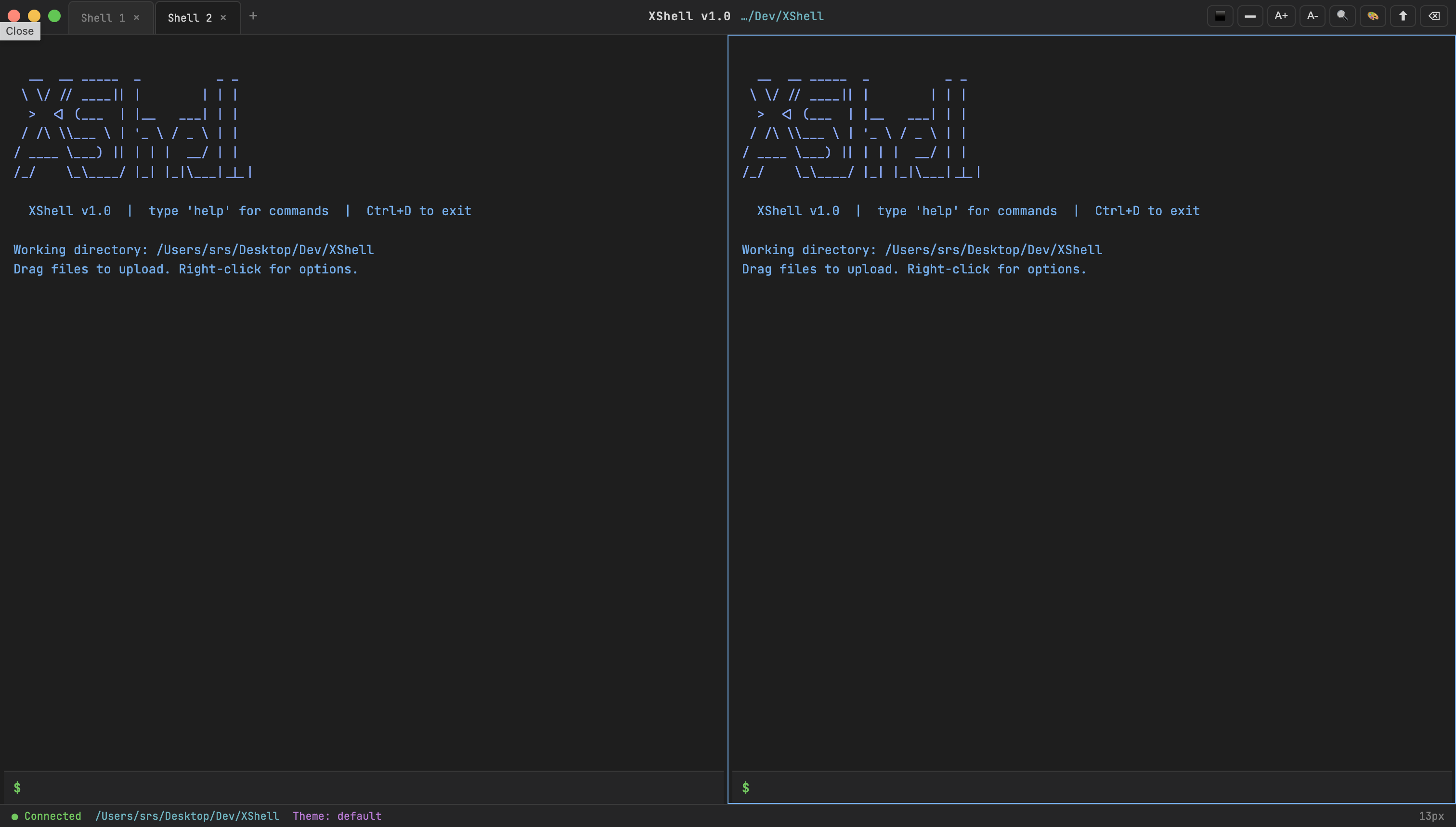Screen dimensions: 1456x827
Task: Select the Shell 2 tab
Action: (x=190, y=18)
